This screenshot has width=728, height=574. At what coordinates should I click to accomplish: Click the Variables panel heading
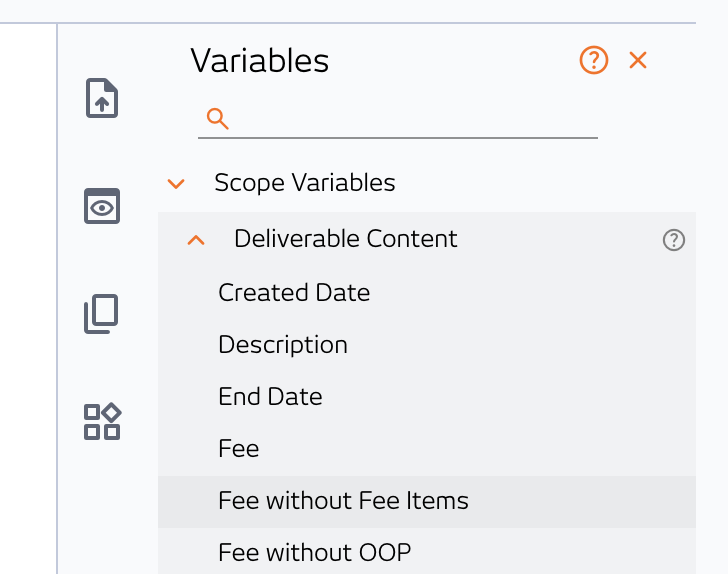pyautogui.click(x=260, y=60)
